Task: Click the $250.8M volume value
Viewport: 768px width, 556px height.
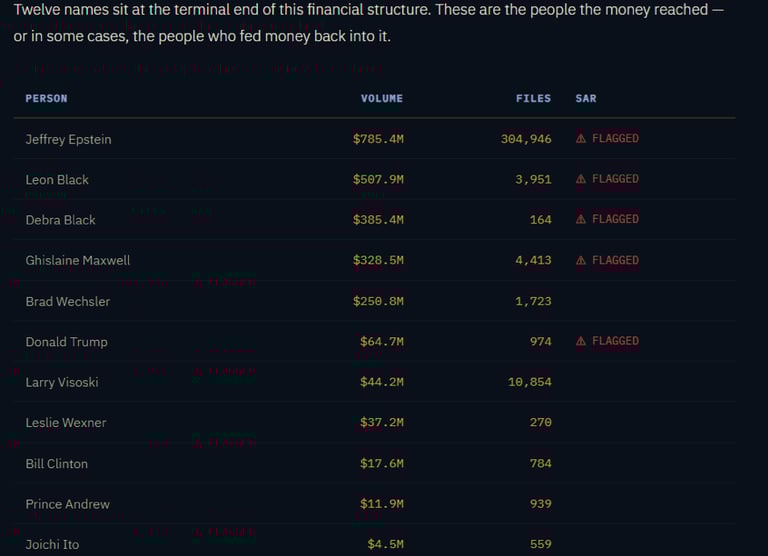Action: [378, 301]
